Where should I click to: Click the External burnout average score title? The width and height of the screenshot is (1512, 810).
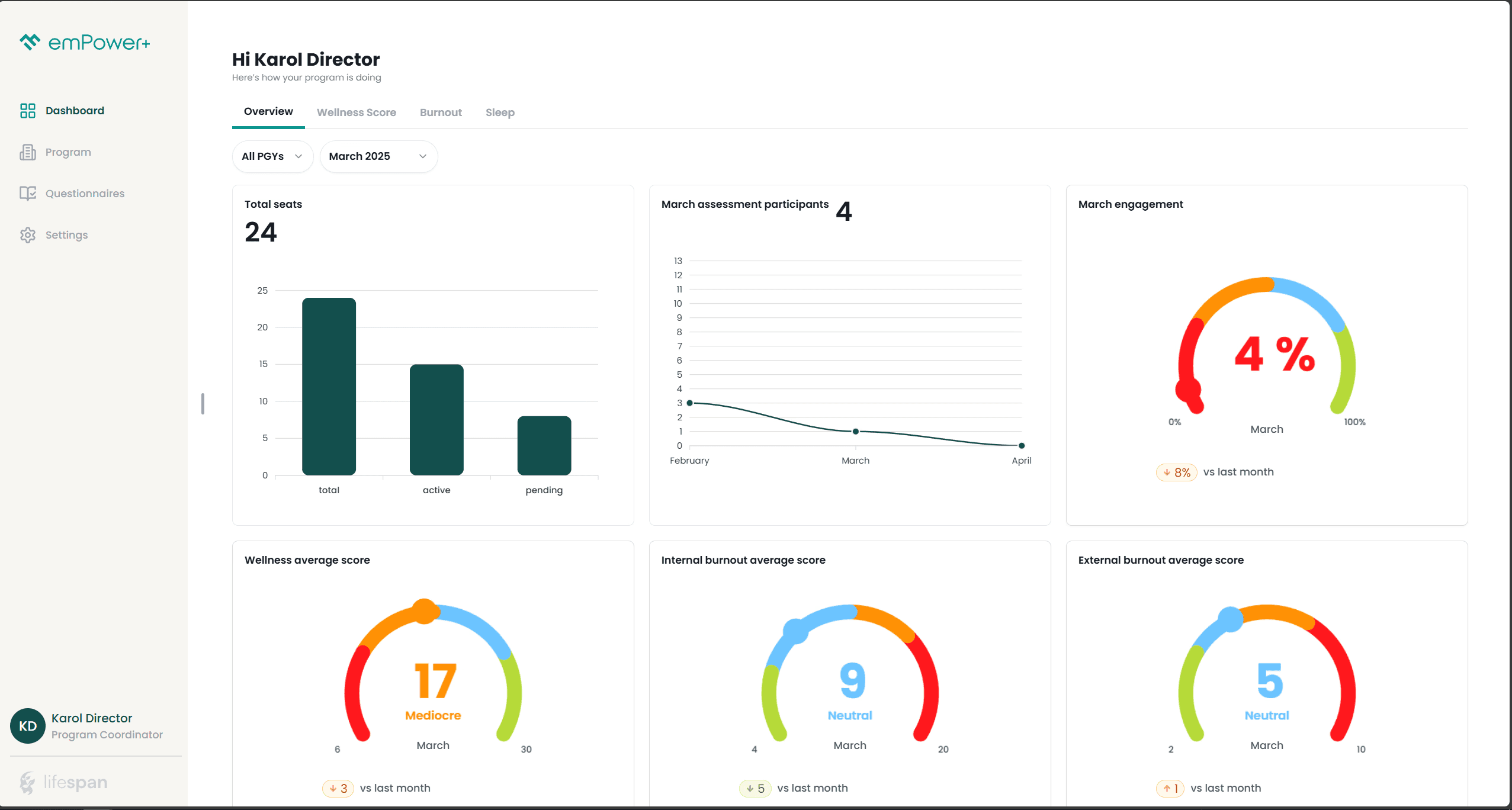coord(1161,560)
